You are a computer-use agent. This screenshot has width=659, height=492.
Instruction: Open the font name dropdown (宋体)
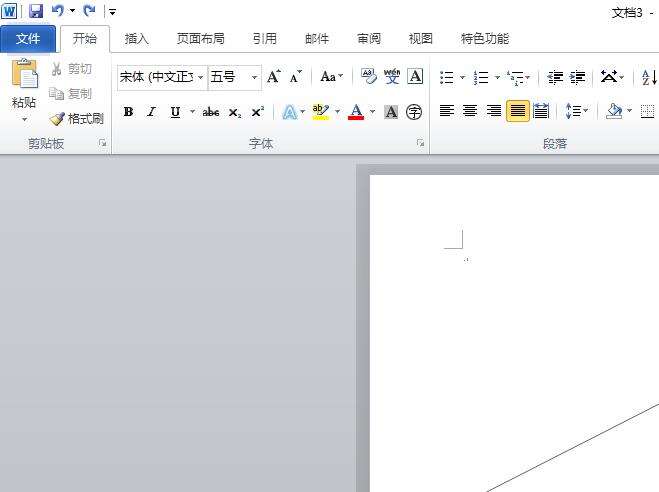click(x=201, y=77)
